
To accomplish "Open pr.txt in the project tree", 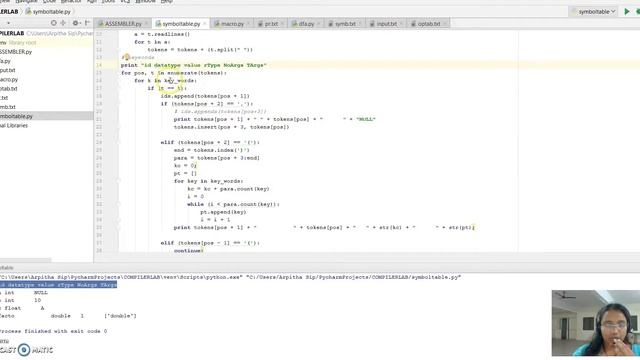I will (4, 98).
